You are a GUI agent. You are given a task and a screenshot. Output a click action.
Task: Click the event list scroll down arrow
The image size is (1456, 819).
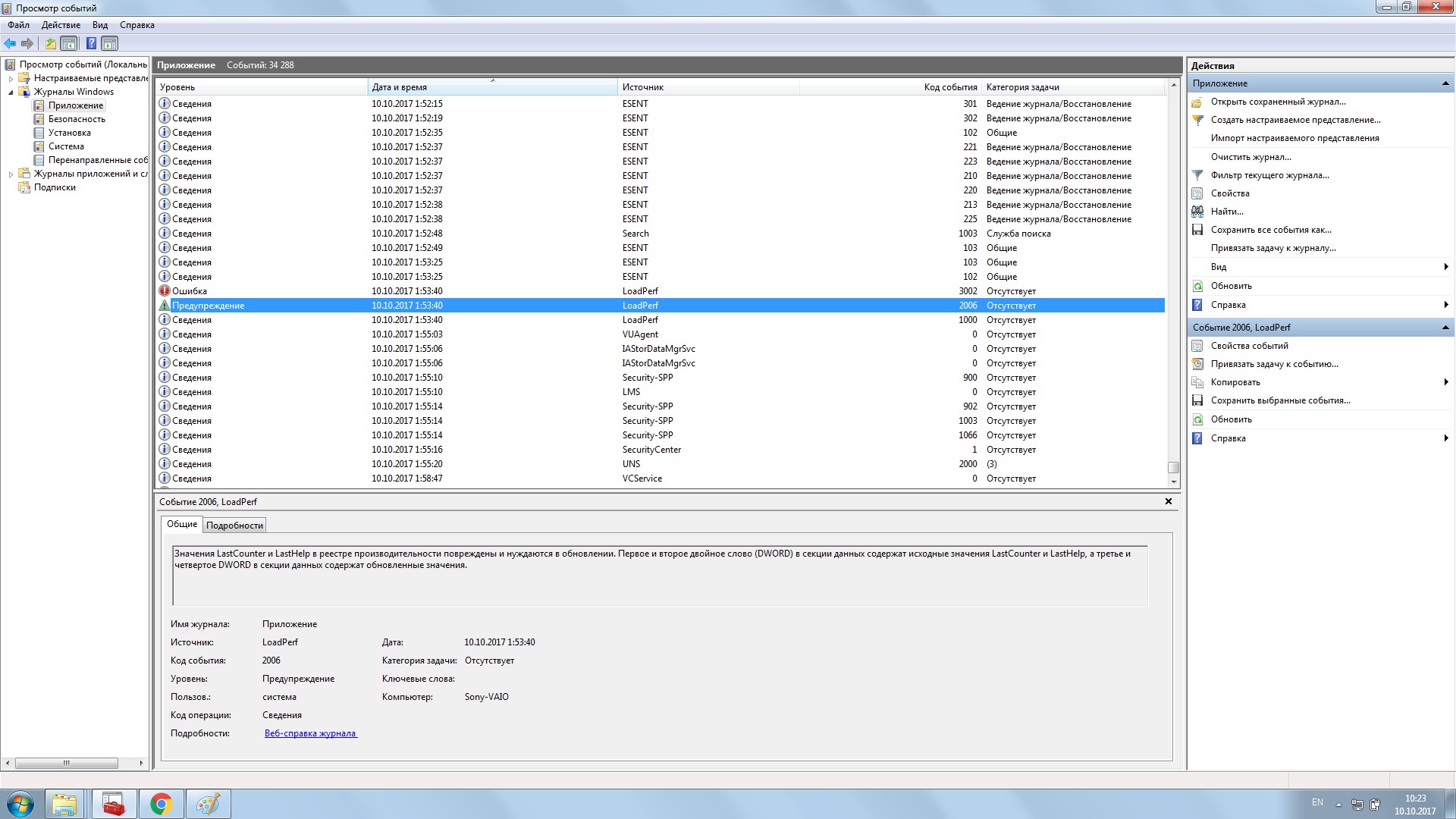tap(1173, 482)
